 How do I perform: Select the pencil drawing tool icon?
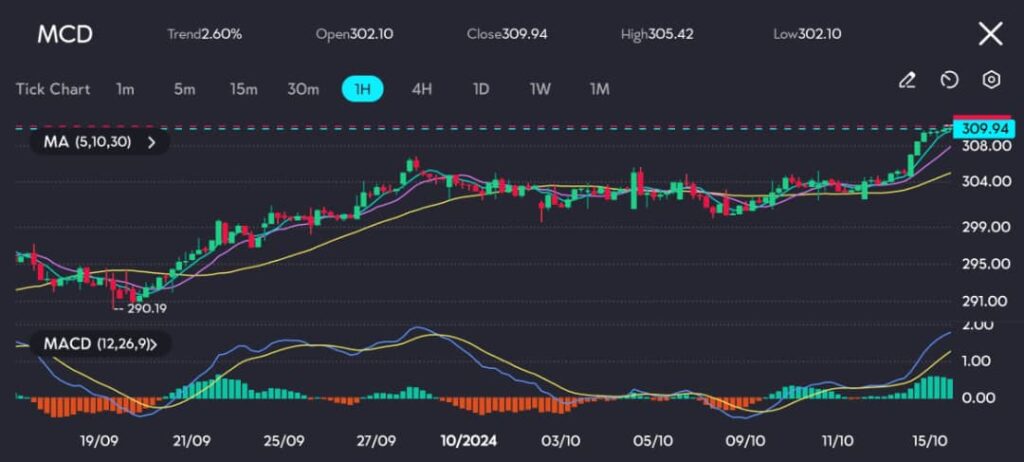point(907,80)
